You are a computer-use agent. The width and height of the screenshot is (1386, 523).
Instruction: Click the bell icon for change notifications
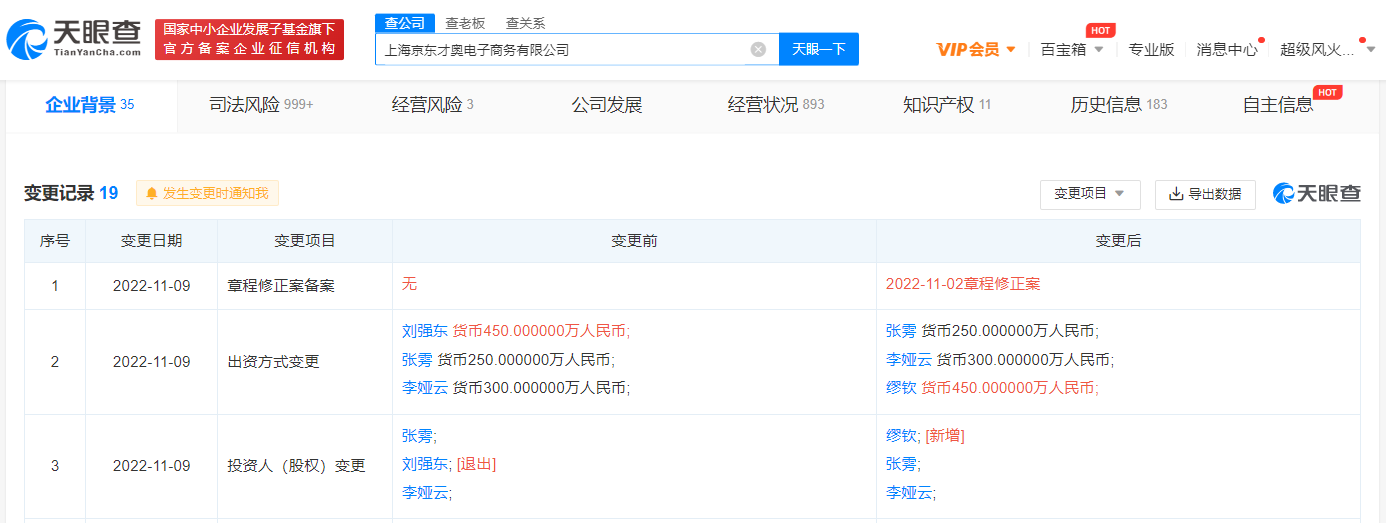click(x=152, y=193)
